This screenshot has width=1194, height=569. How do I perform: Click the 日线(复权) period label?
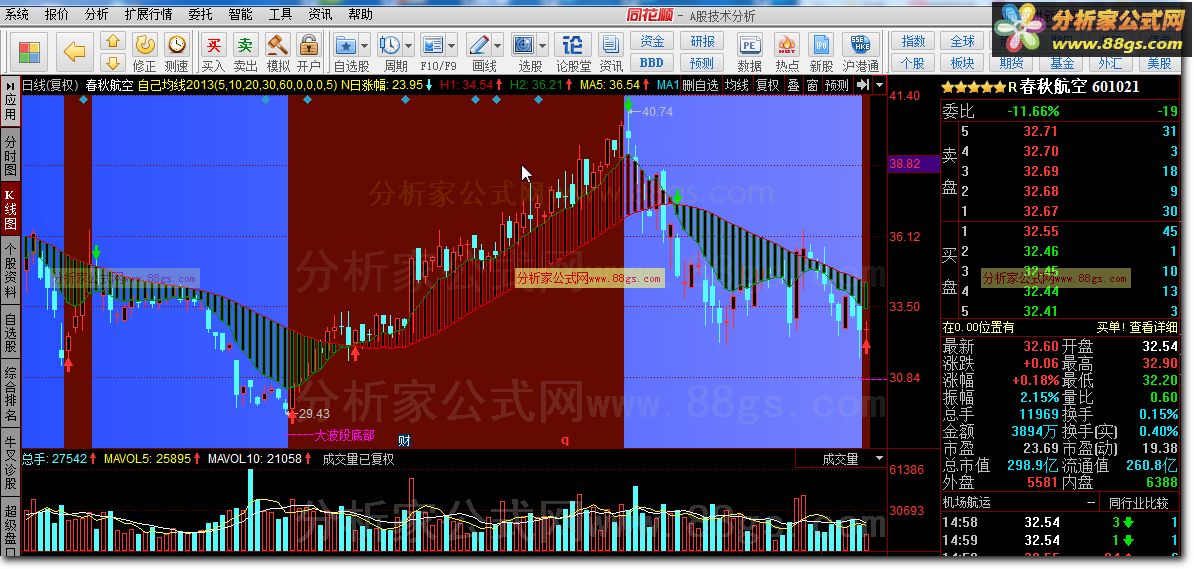[50, 85]
